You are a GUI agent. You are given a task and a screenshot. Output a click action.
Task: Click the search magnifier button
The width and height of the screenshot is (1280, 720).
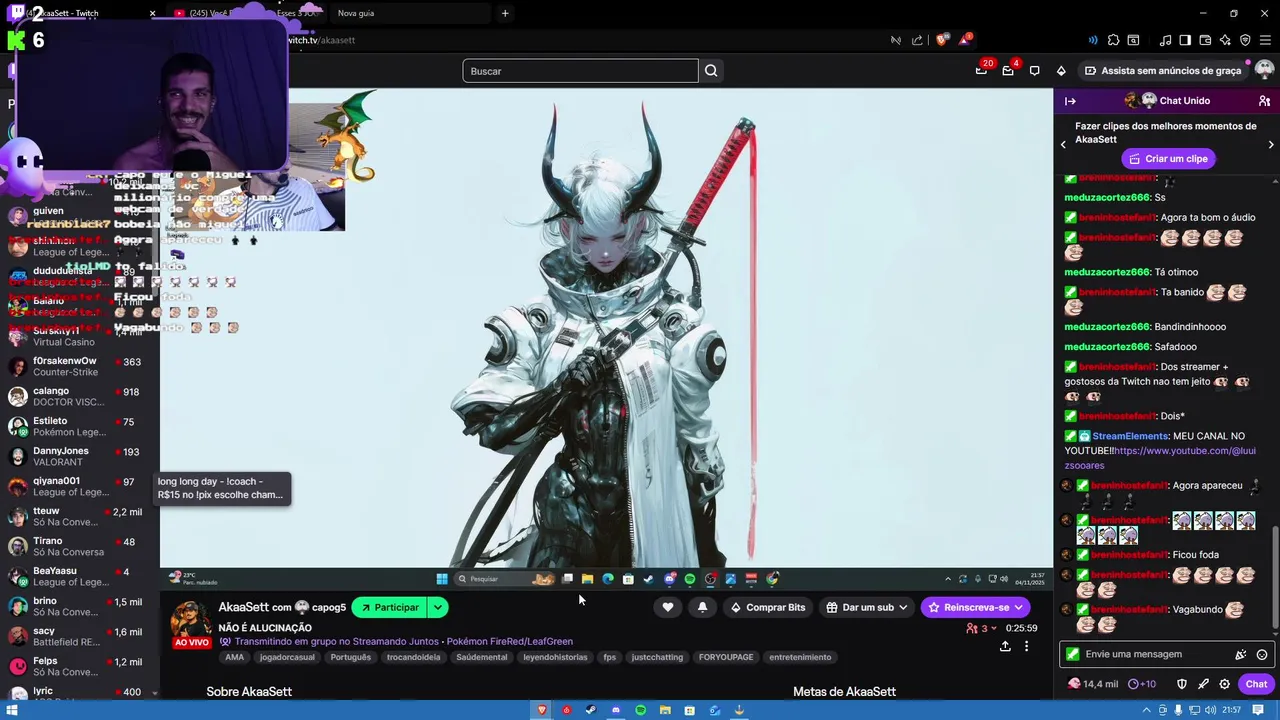pyautogui.click(x=711, y=71)
